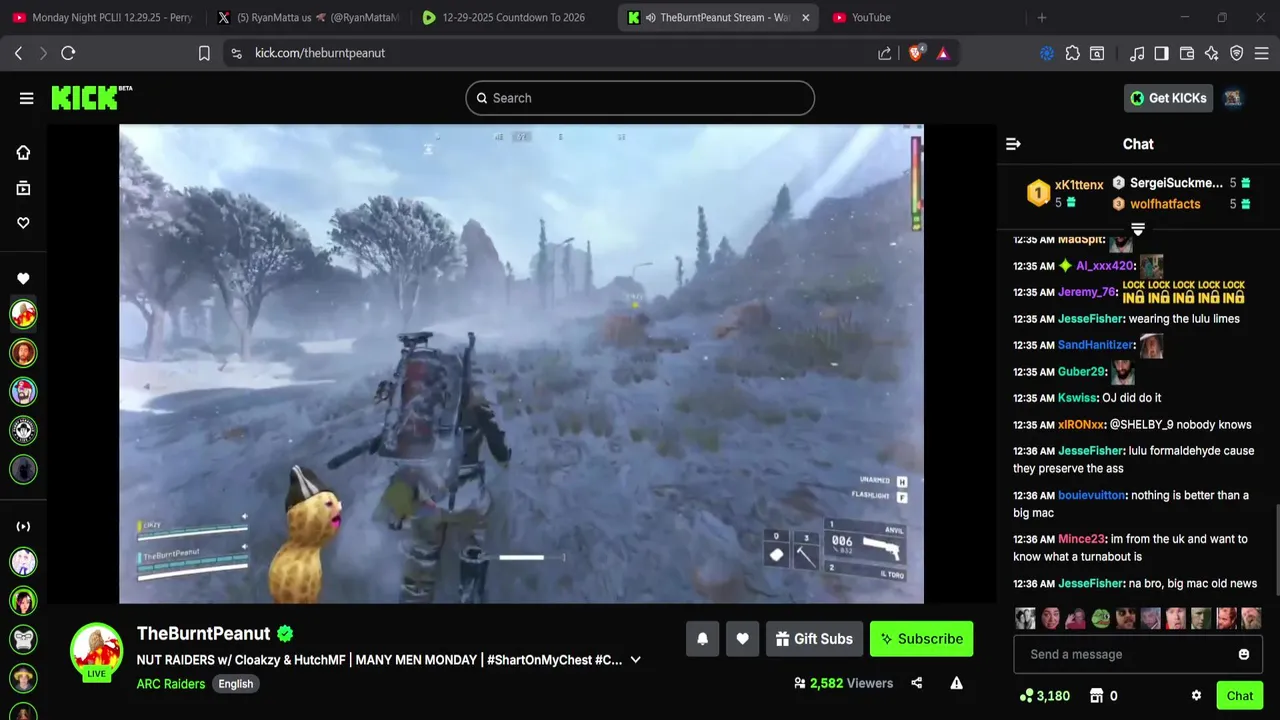Open the channel shop storefront icon

point(1096,696)
